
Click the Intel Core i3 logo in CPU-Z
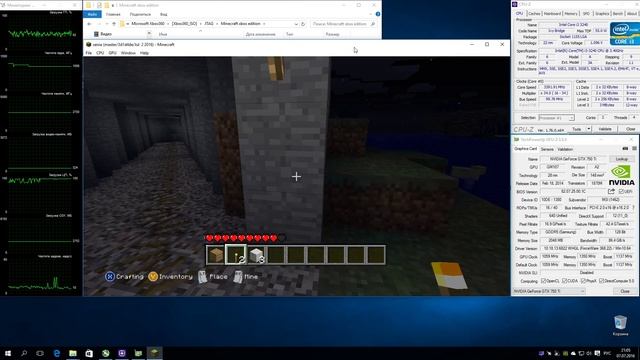pyautogui.click(x=624, y=33)
